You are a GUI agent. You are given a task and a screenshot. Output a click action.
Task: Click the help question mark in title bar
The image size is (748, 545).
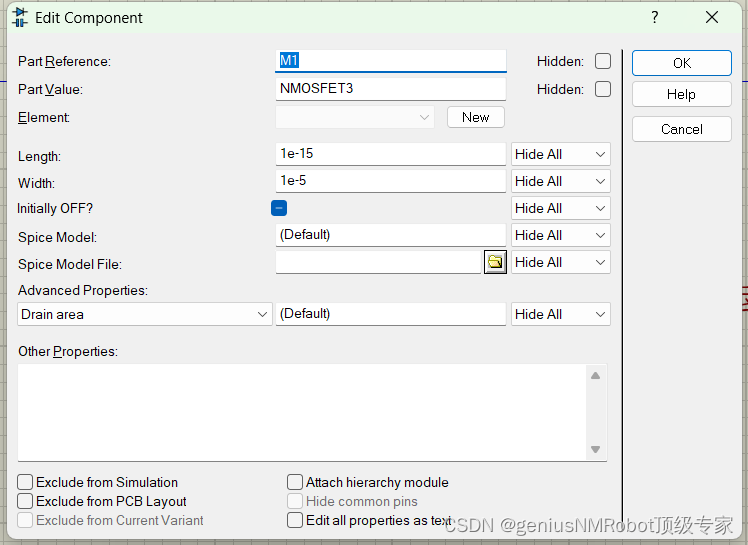point(654,18)
